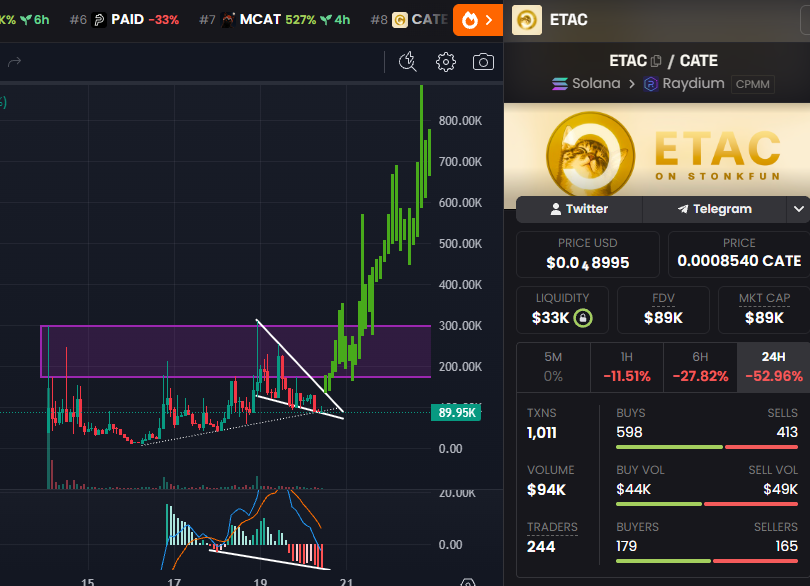Screen dimensions: 810x586
Task: Click the PAID token icon in ticker
Action: pyautogui.click(x=99, y=20)
